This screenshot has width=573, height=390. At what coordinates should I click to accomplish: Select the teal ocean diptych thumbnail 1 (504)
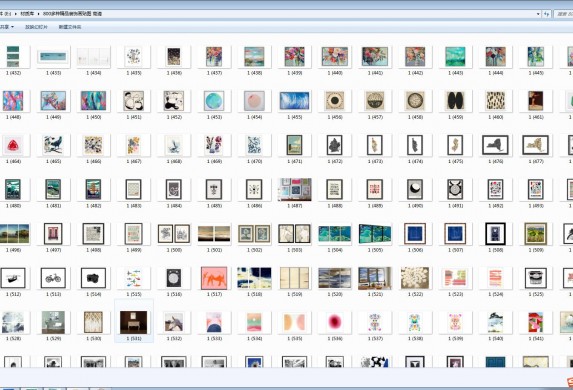coord(335,234)
